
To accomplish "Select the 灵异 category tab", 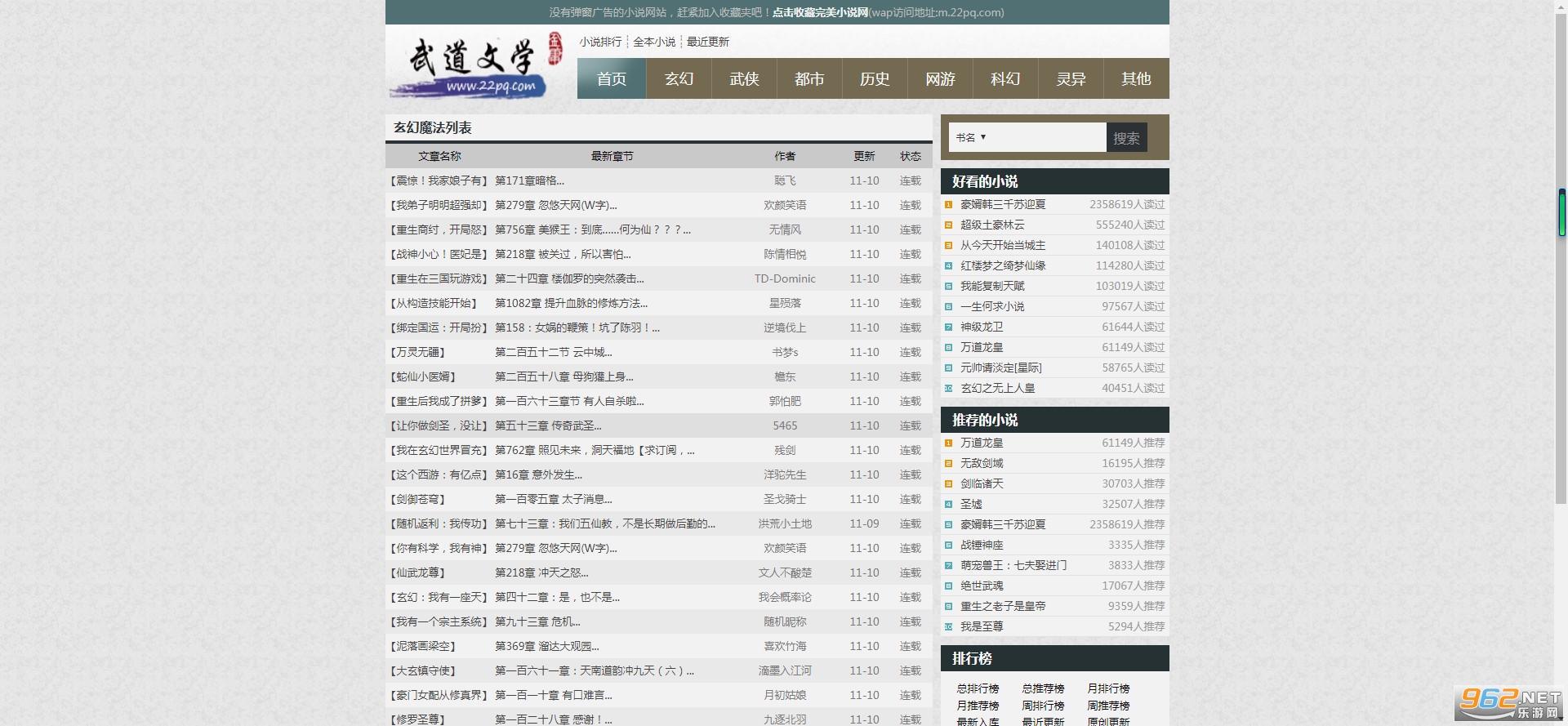I will [x=1071, y=79].
